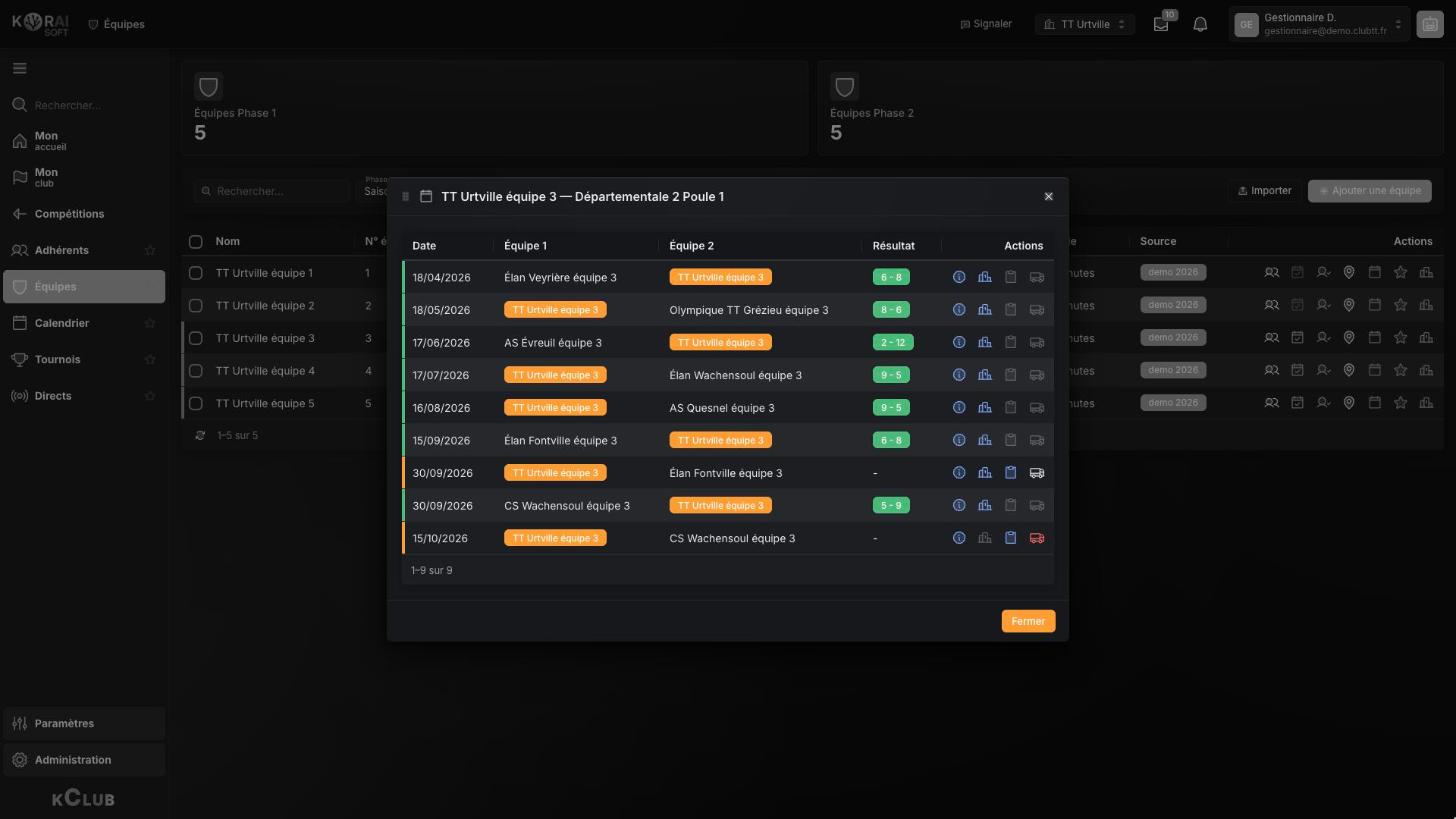Click red truck icon for 15/10/2026 match
1456x819 pixels.
click(x=1037, y=538)
